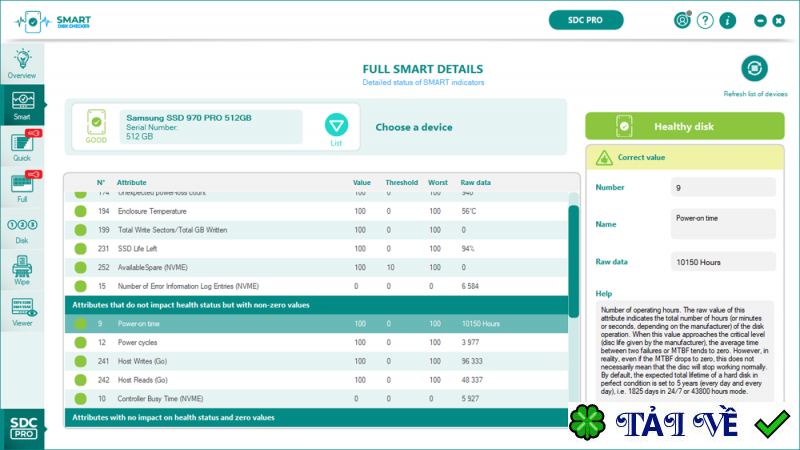Select the SSD Life Left row
Image resolution: width=800 pixels, height=450 pixels.
(316, 249)
